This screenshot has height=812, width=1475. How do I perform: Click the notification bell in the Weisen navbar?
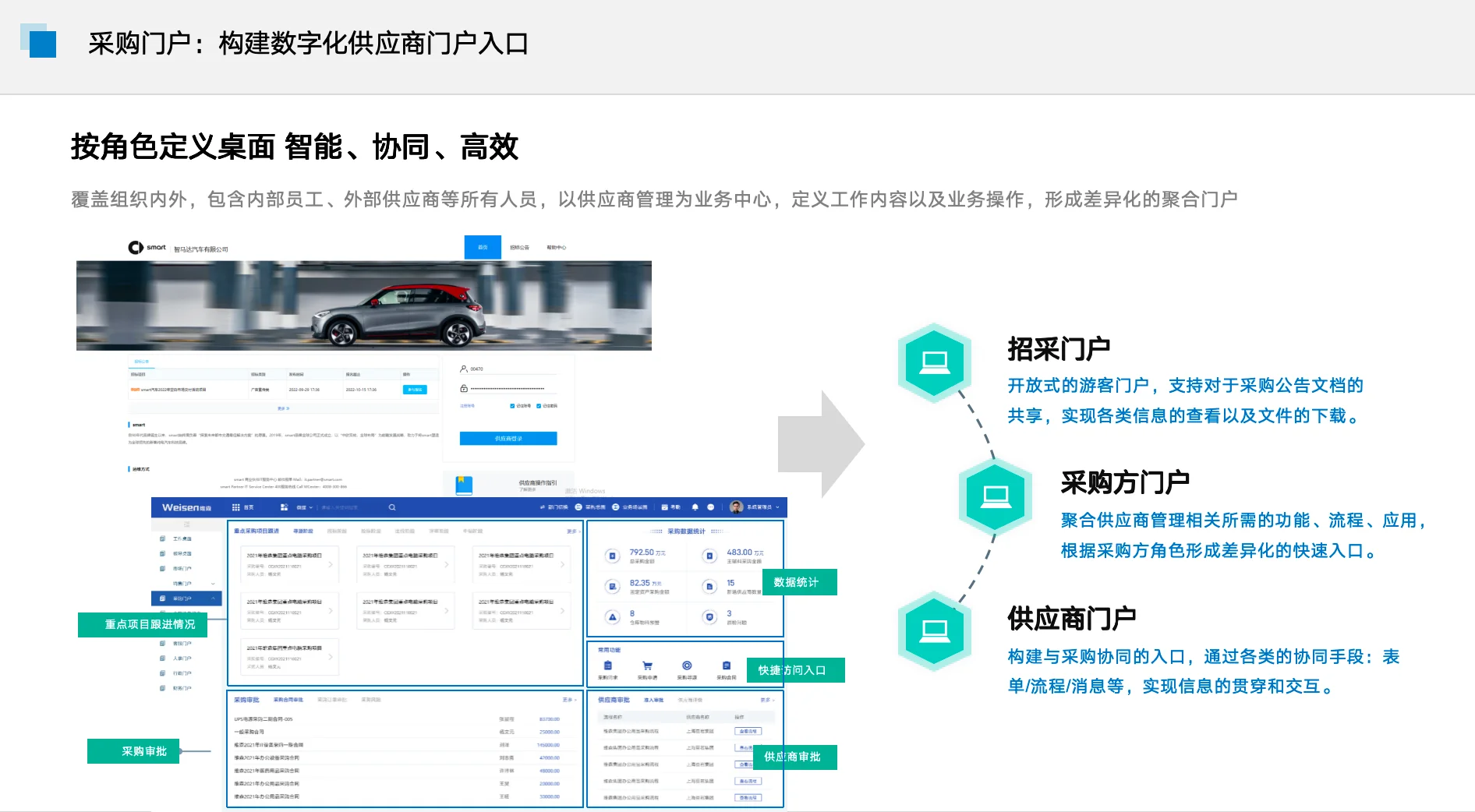[695, 507]
